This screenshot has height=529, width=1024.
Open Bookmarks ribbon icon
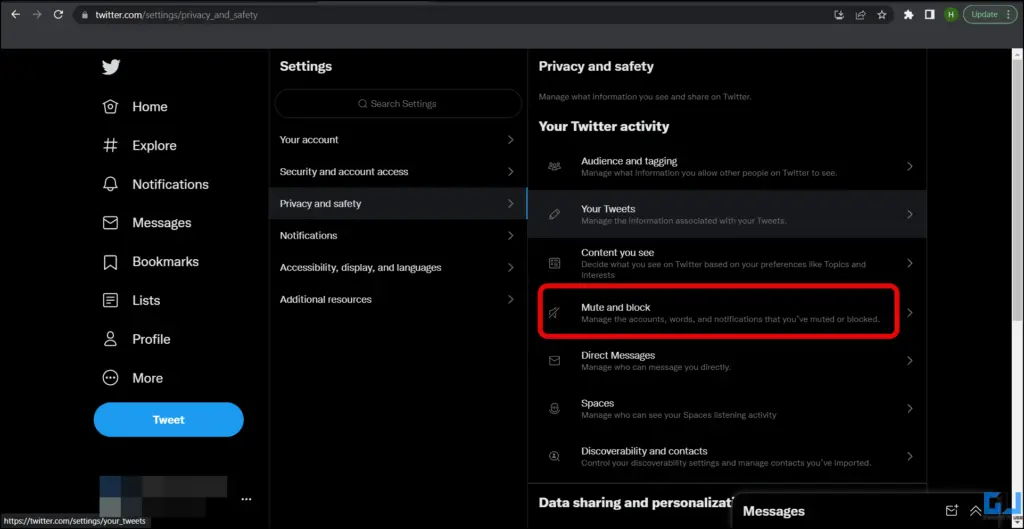coord(110,262)
